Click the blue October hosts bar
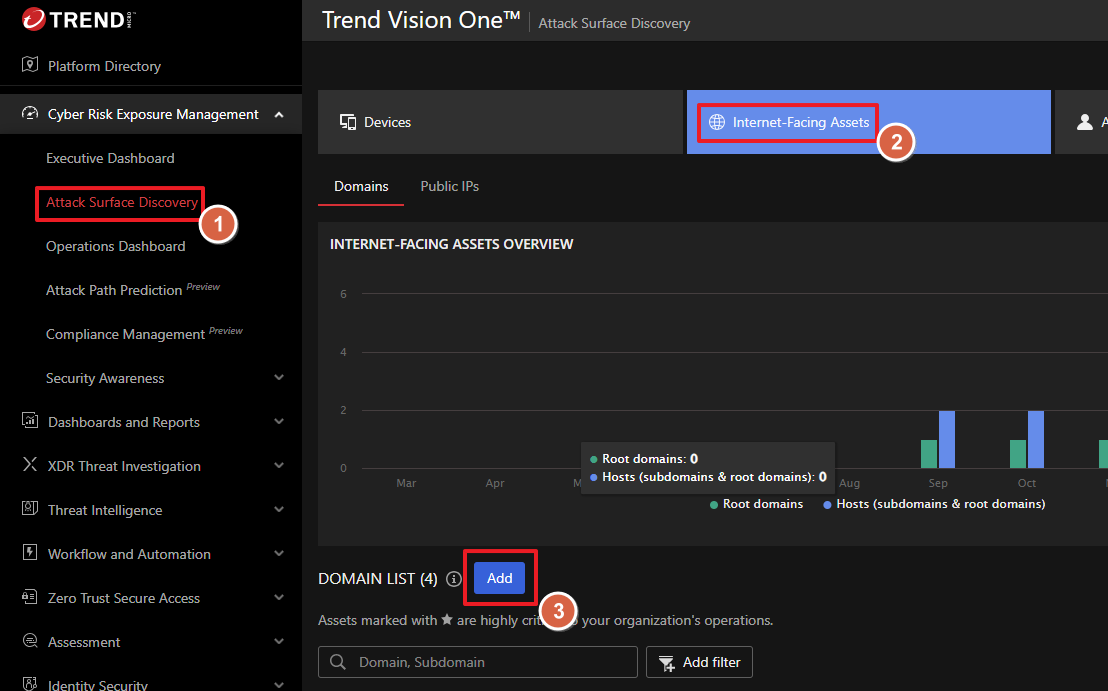Image resolution: width=1108 pixels, height=691 pixels. point(1036,439)
